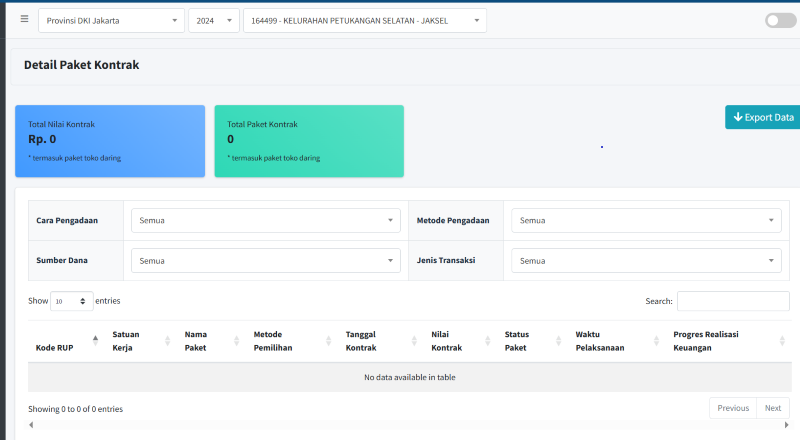
Task: Click the Previous pagination button
Action: 733,408
